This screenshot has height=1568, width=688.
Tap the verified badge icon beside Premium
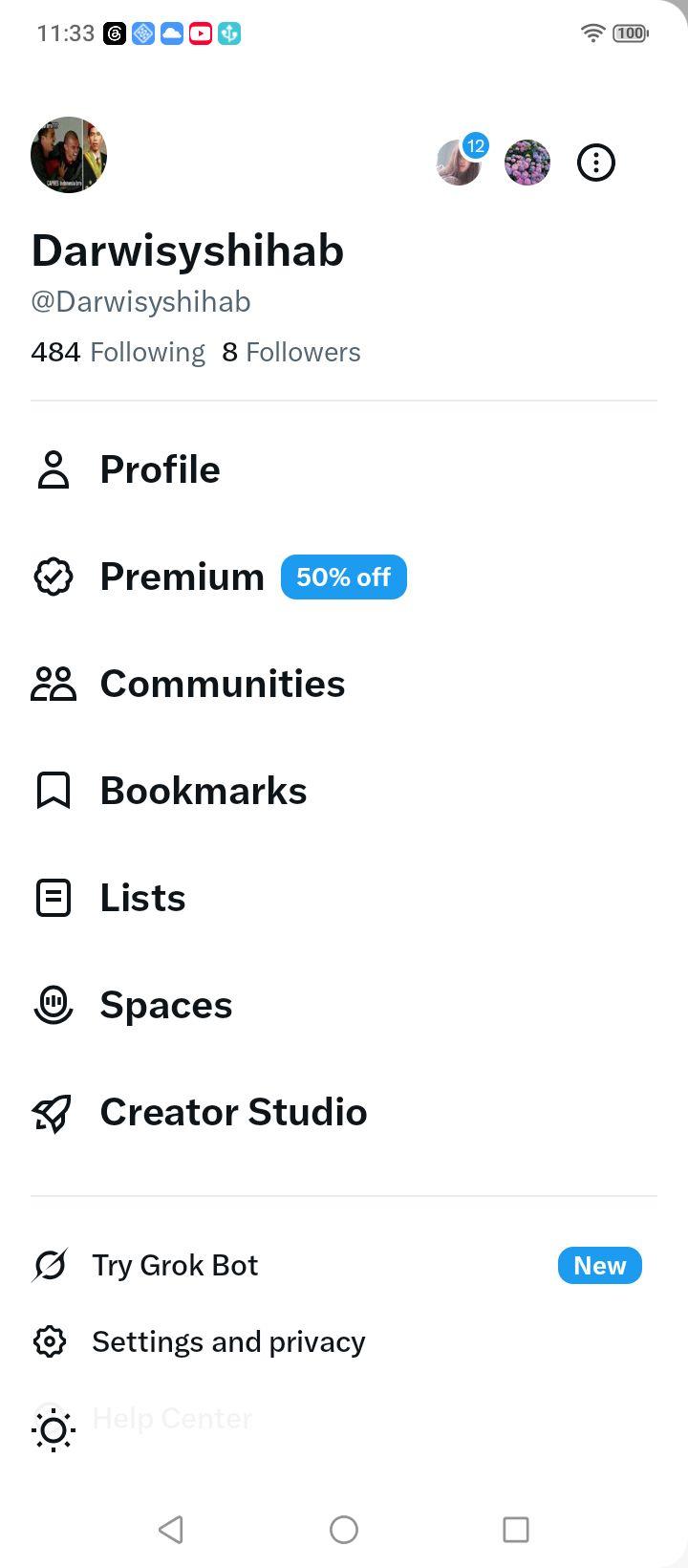tap(54, 577)
